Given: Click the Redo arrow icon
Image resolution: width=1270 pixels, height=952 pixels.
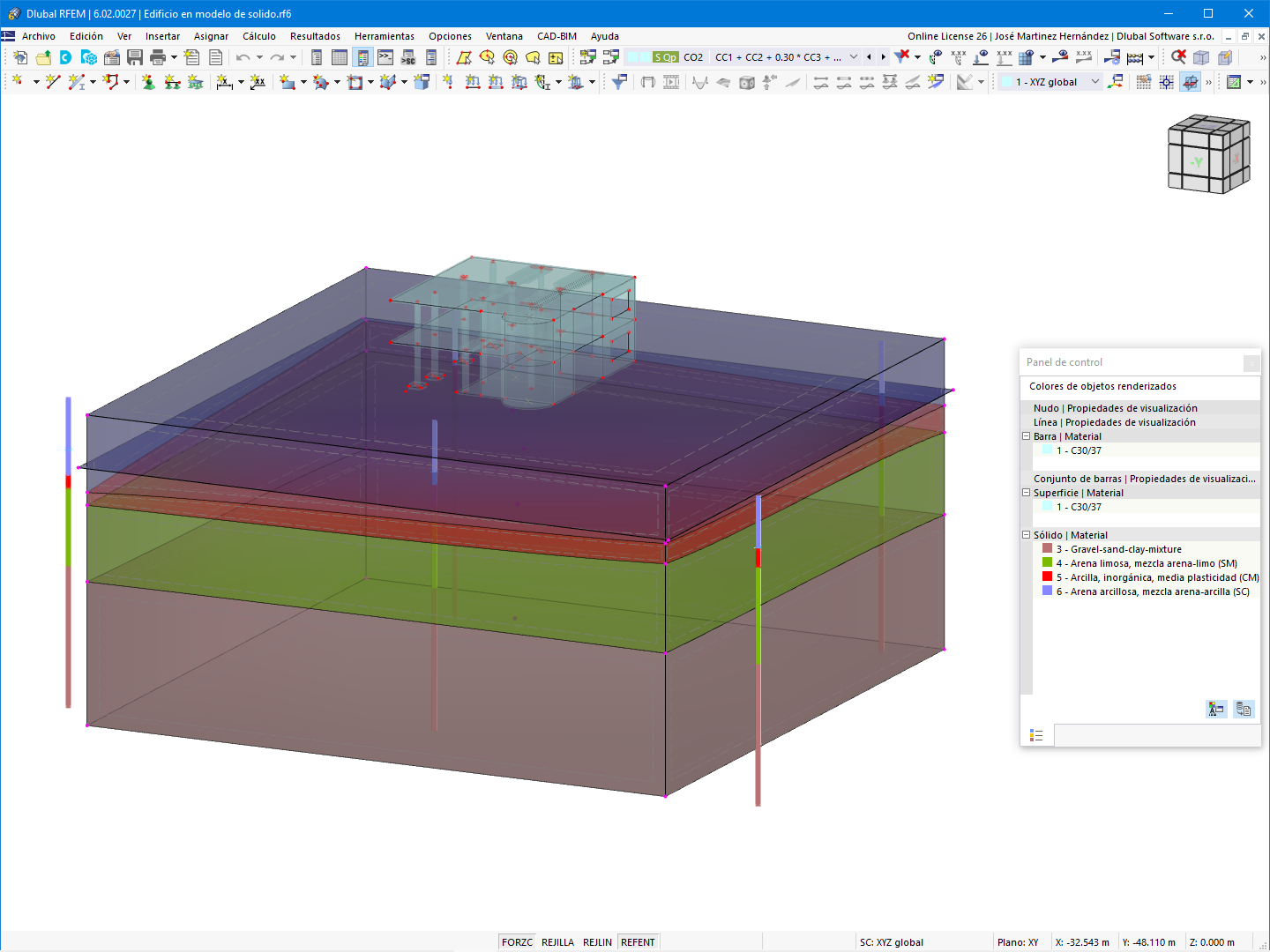Looking at the screenshot, I should pos(277,57).
